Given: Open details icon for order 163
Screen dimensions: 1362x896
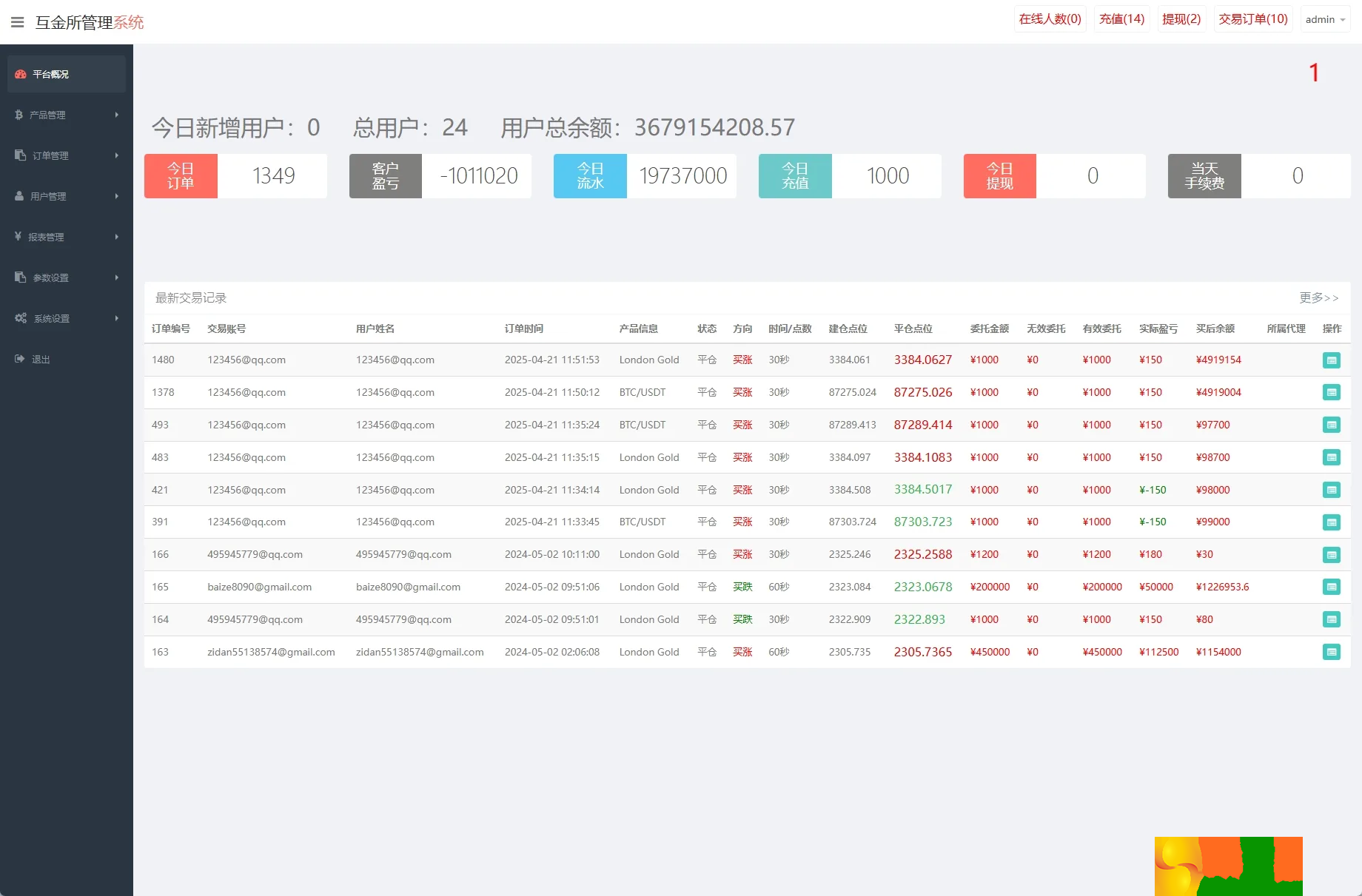Looking at the screenshot, I should (x=1331, y=652).
